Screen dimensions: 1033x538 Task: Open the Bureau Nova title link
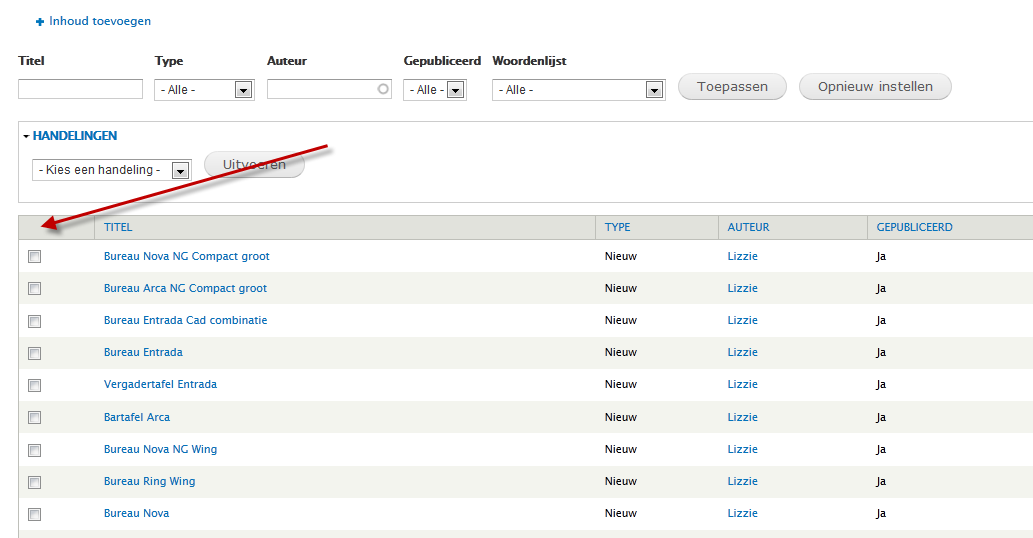pyautogui.click(x=136, y=513)
